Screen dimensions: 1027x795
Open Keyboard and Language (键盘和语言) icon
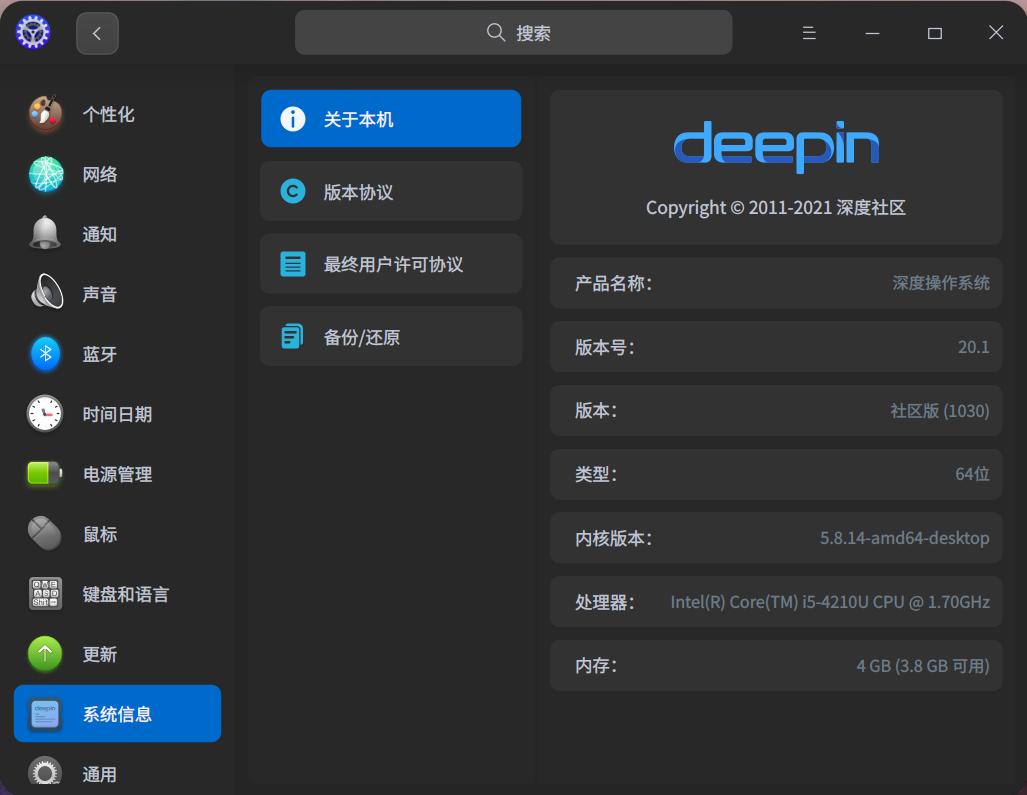pos(45,593)
